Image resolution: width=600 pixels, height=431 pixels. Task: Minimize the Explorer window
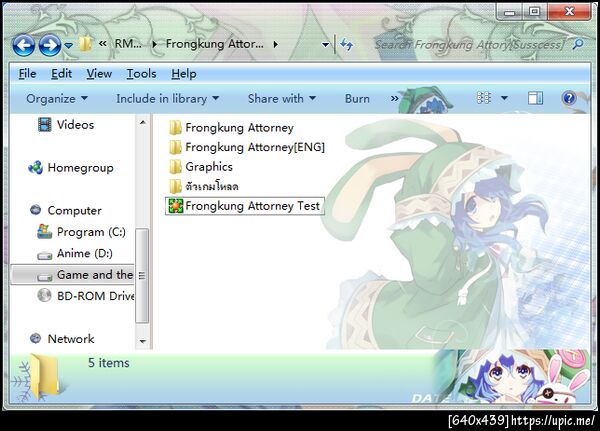point(509,12)
